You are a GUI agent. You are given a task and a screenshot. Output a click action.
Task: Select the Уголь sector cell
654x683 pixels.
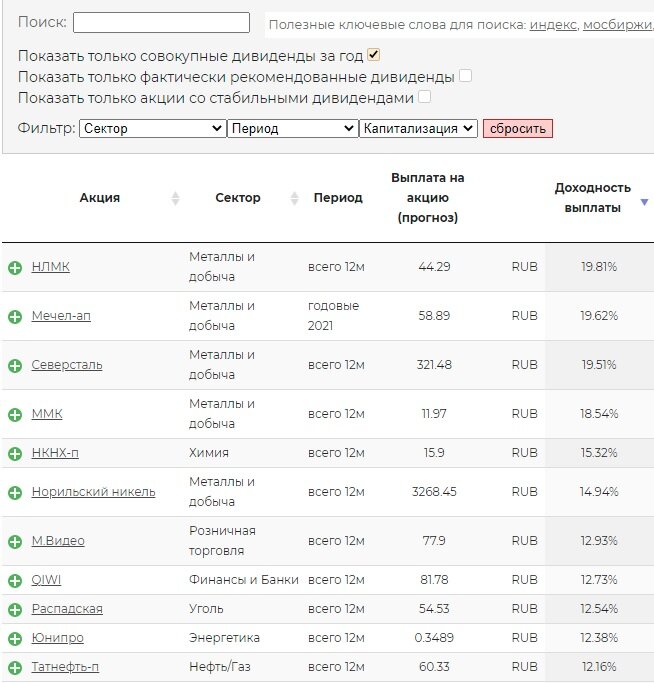click(x=206, y=609)
